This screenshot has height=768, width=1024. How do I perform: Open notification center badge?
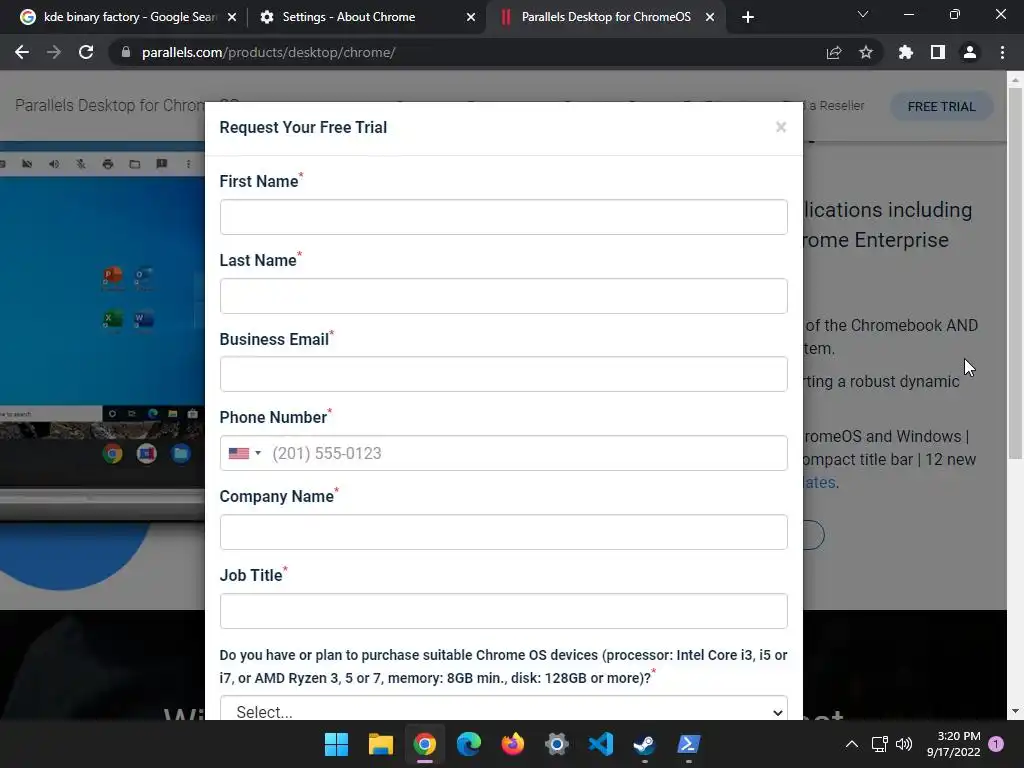coord(996,743)
